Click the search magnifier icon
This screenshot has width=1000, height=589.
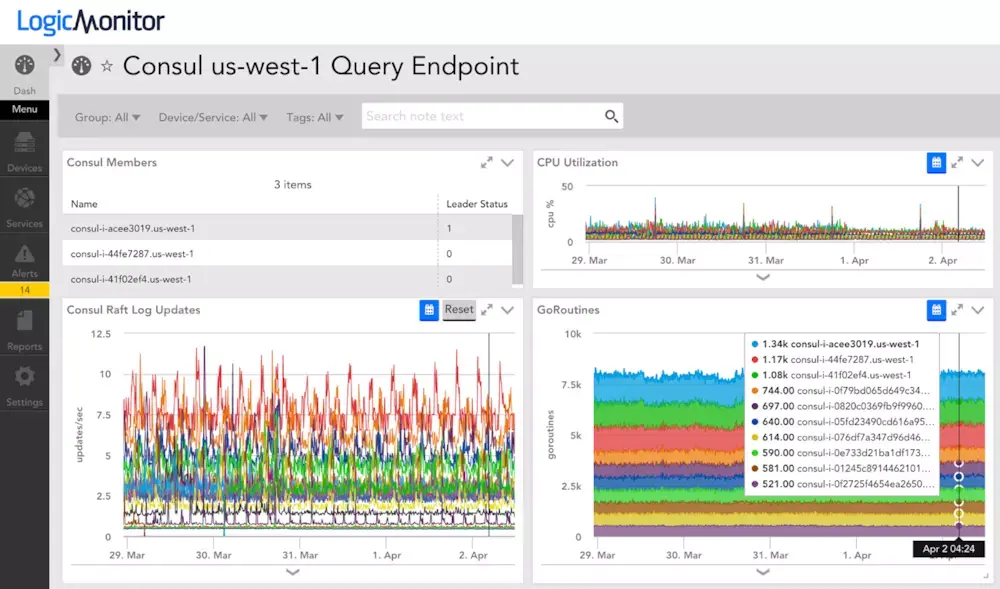[x=611, y=116]
